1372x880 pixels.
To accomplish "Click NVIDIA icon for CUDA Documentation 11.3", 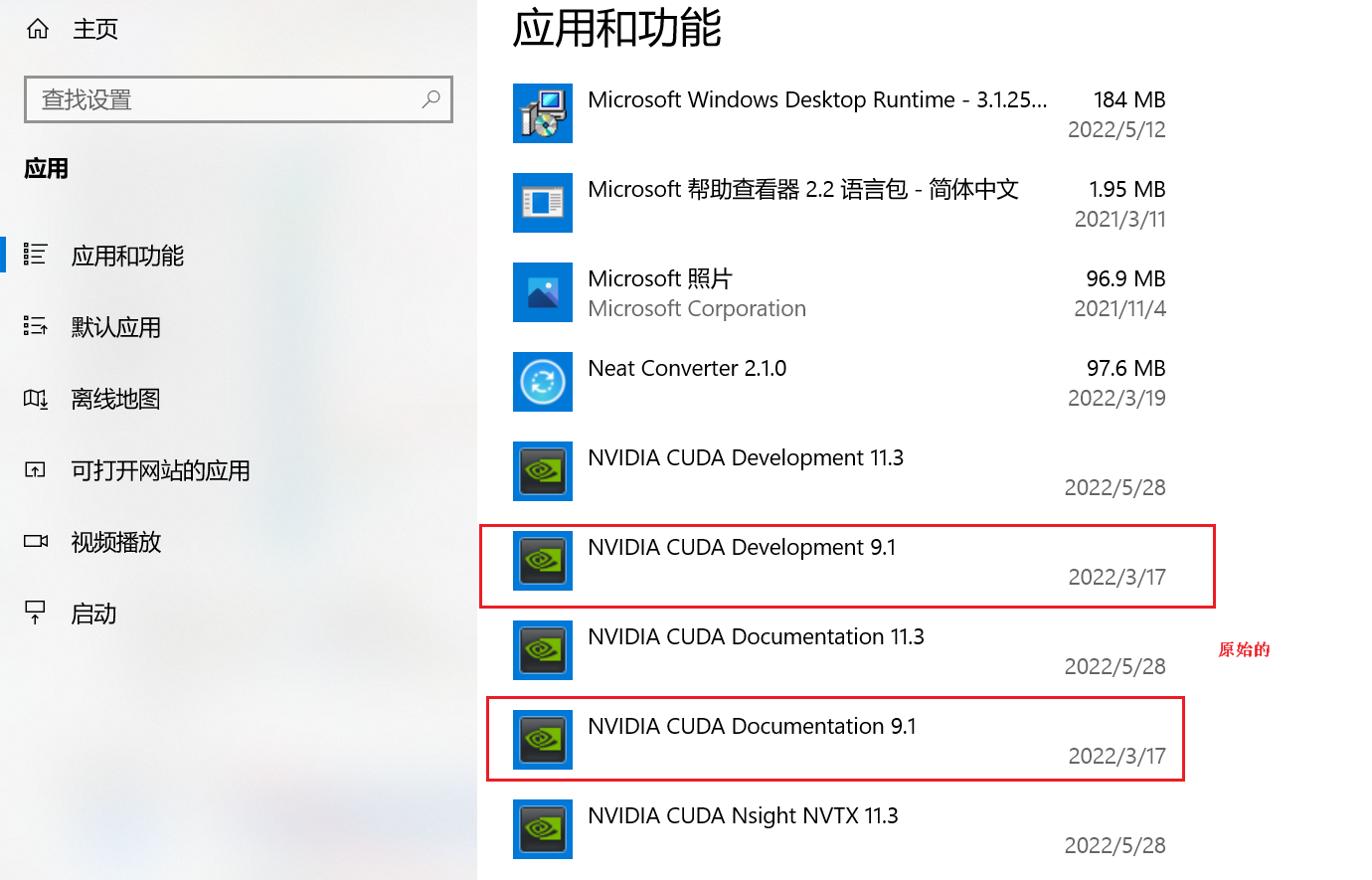I will pos(543,650).
